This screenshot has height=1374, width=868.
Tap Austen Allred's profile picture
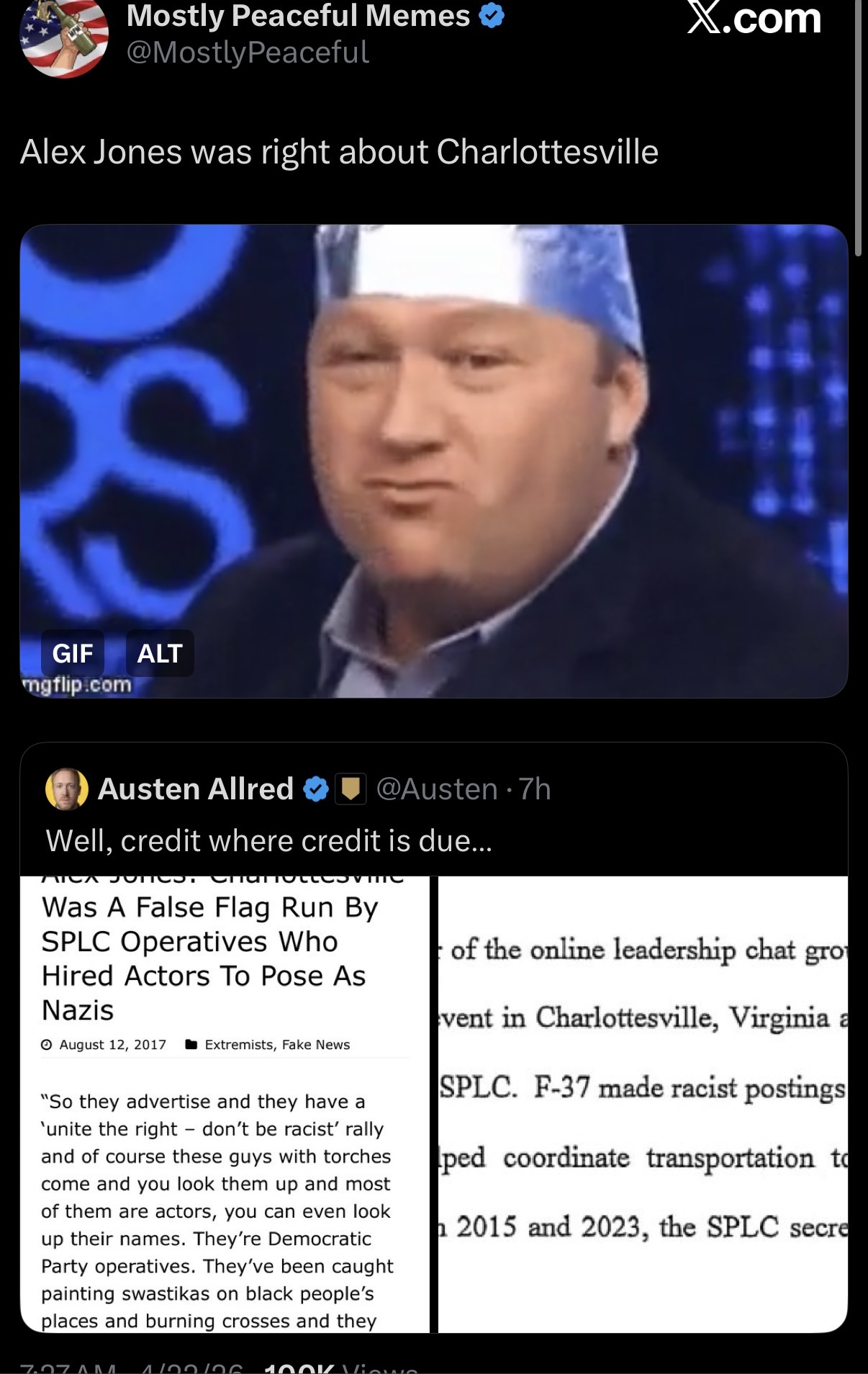click(67, 789)
